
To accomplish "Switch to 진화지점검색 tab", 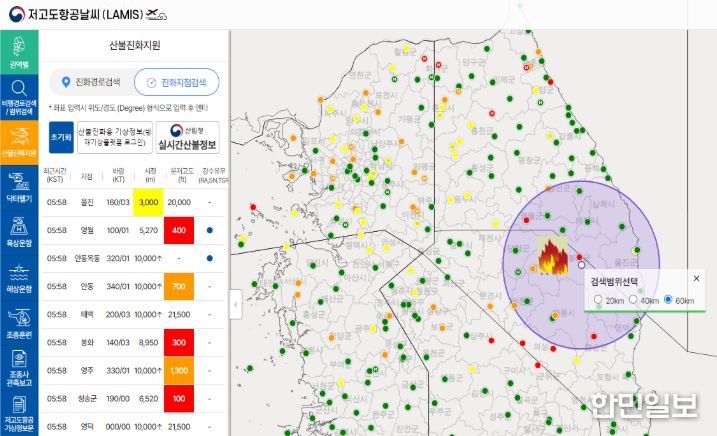I will coord(177,82).
